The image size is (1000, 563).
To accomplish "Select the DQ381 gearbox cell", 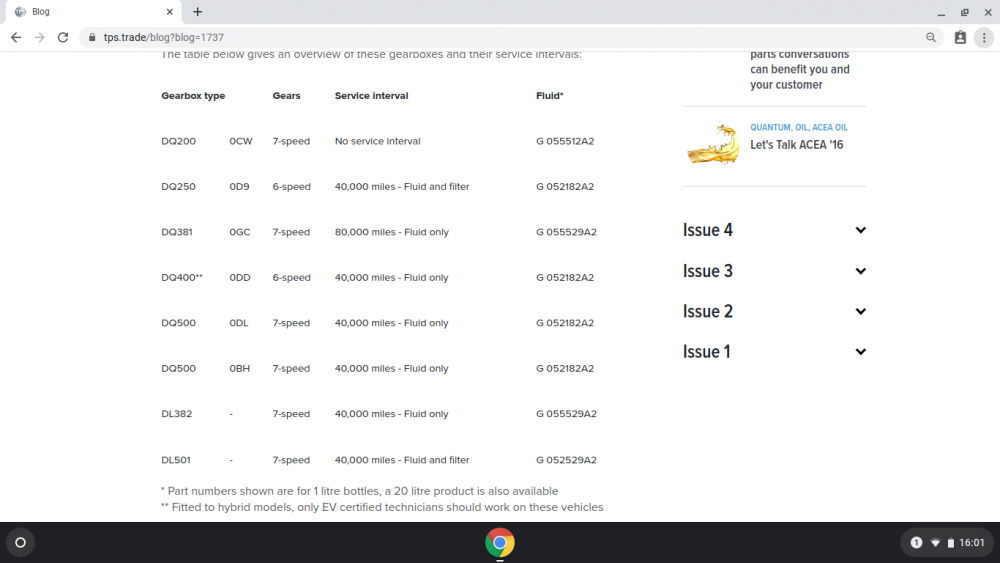I will pos(177,232).
